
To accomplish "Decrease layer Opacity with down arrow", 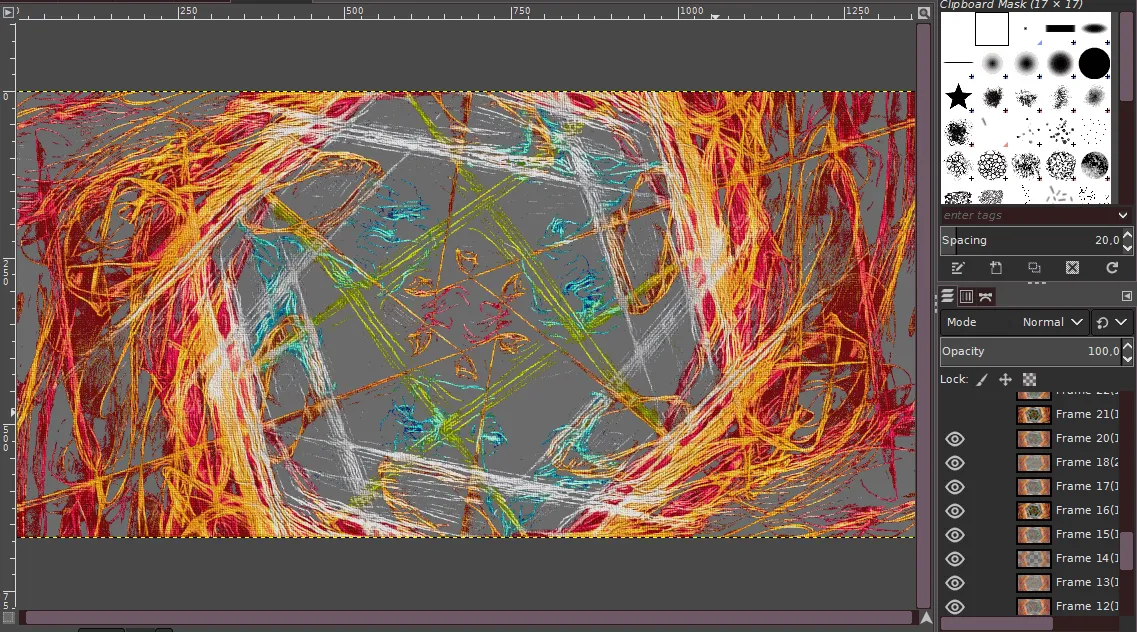I will [x=1127, y=358].
